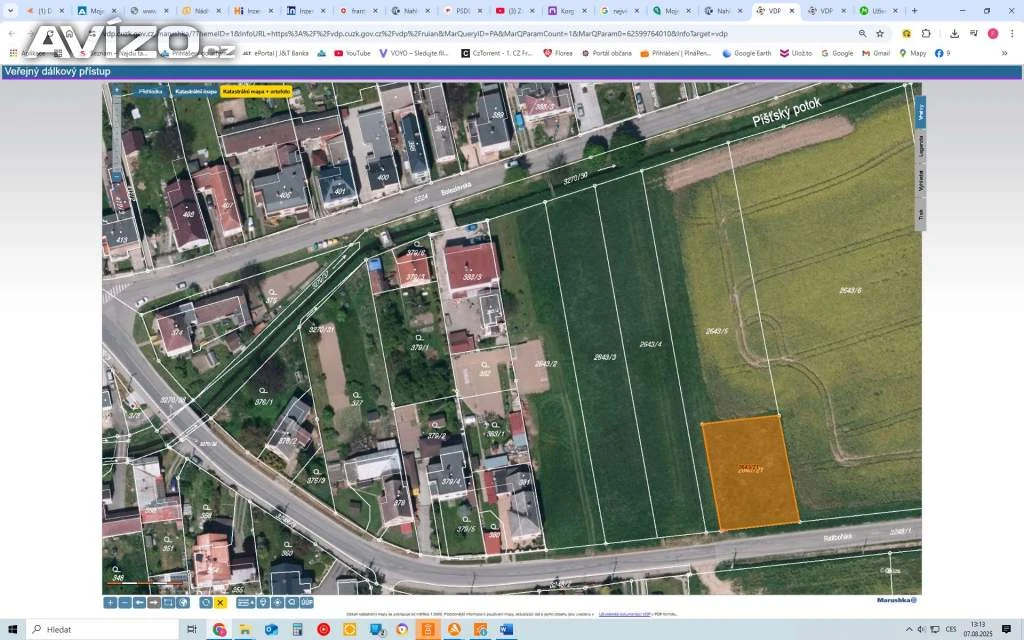Refresh the map with circular arrow tool

pos(206,603)
